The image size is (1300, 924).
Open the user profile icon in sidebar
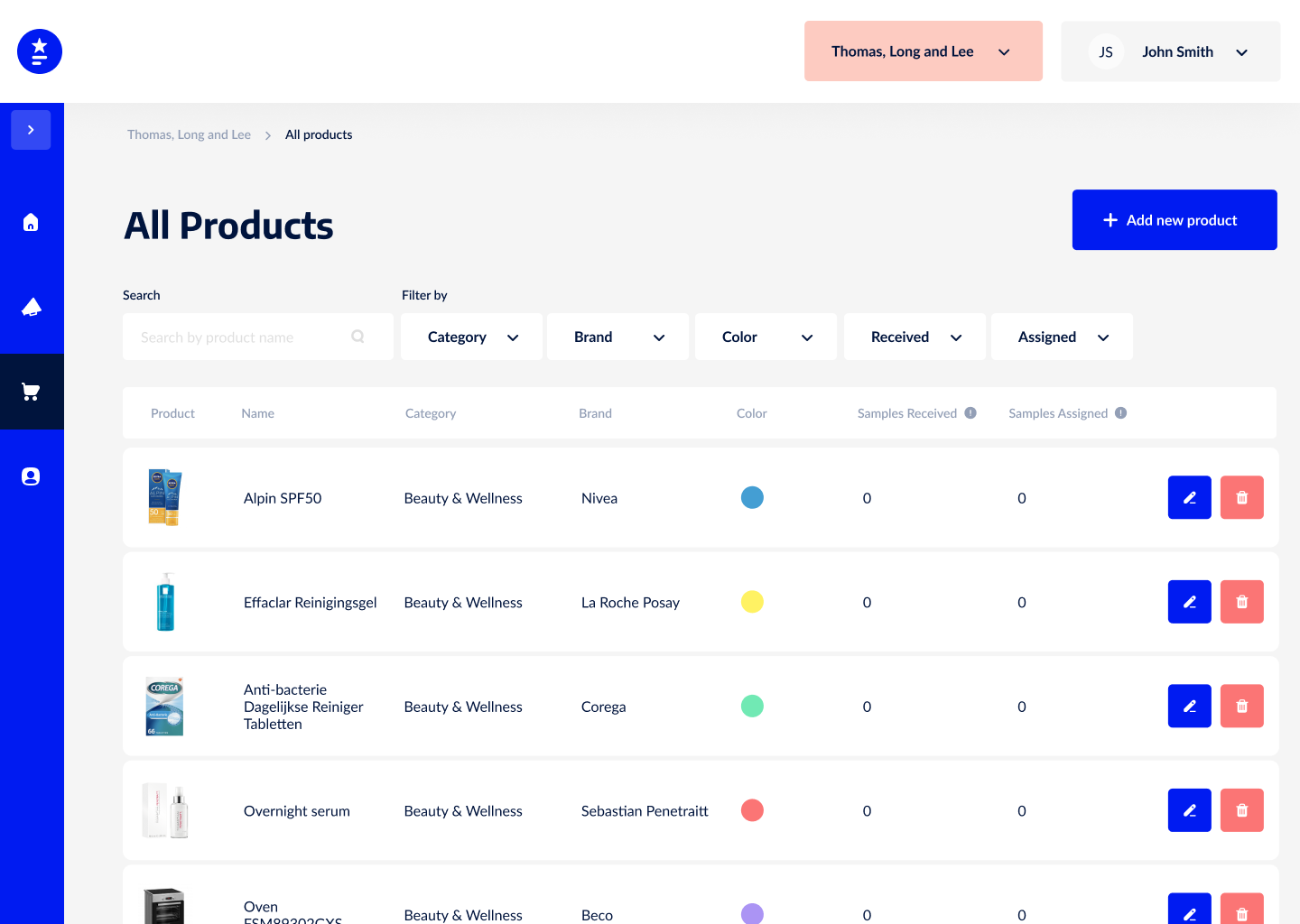31,476
